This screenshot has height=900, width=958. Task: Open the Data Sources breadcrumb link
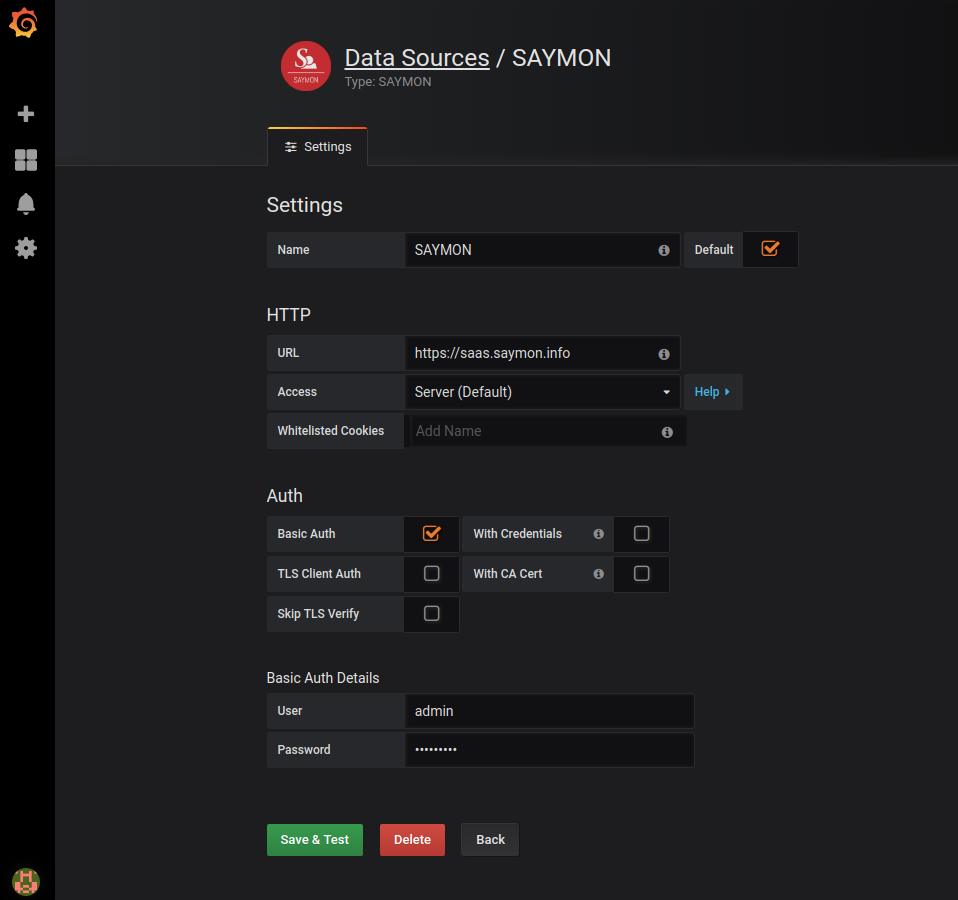coord(417,58)
